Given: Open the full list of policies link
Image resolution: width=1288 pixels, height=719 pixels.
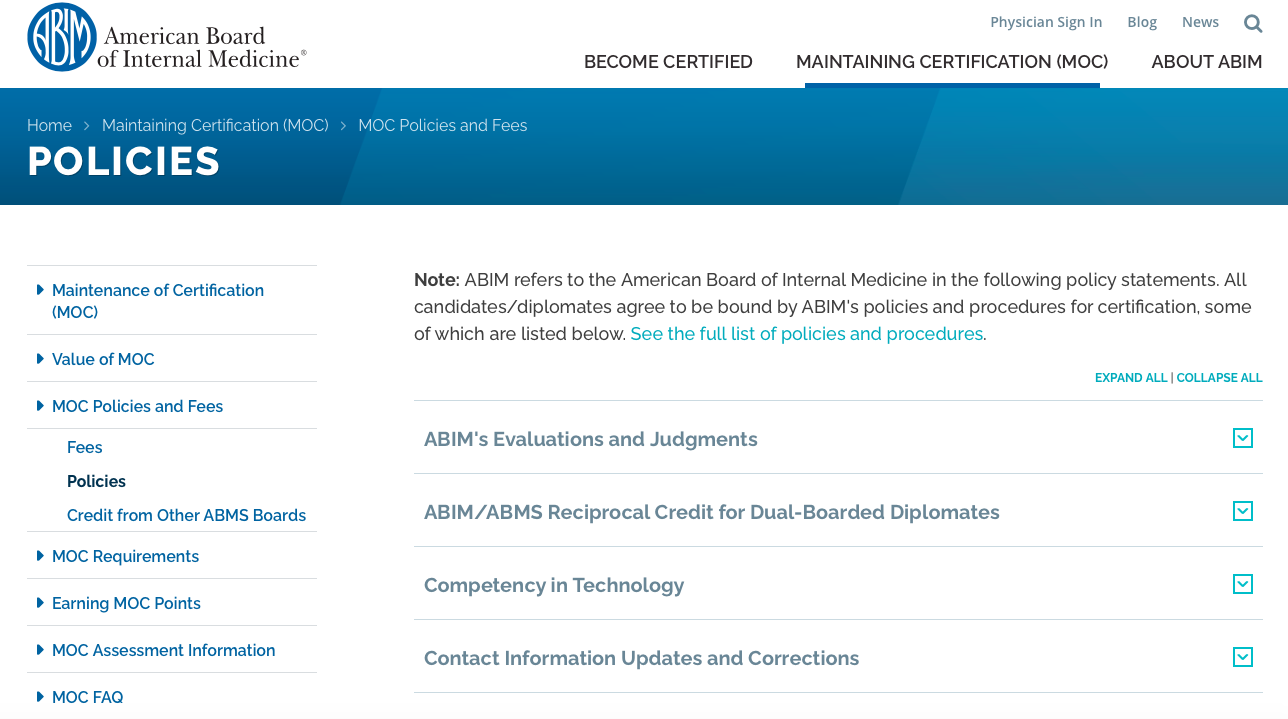Looking at the screenshot, I should point(806,334).
